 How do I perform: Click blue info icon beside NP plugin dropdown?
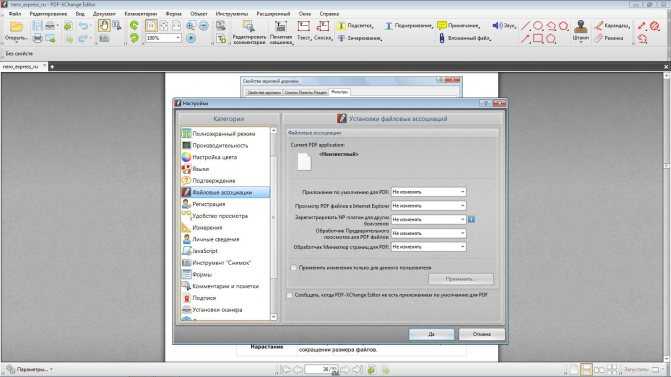[x=471, y=220]
